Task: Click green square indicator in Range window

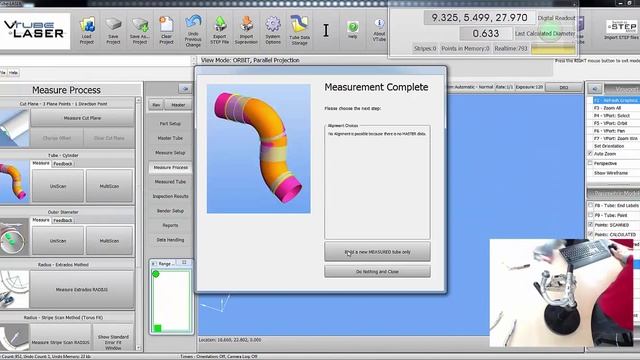Action: [158, 328]
